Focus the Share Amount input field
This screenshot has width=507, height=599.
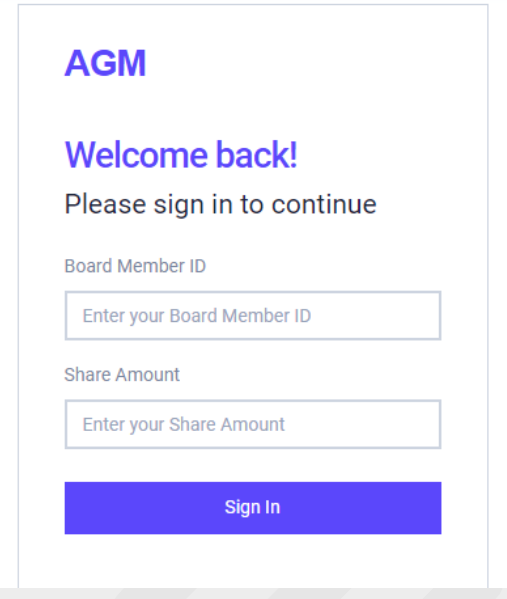click(253, 424)
